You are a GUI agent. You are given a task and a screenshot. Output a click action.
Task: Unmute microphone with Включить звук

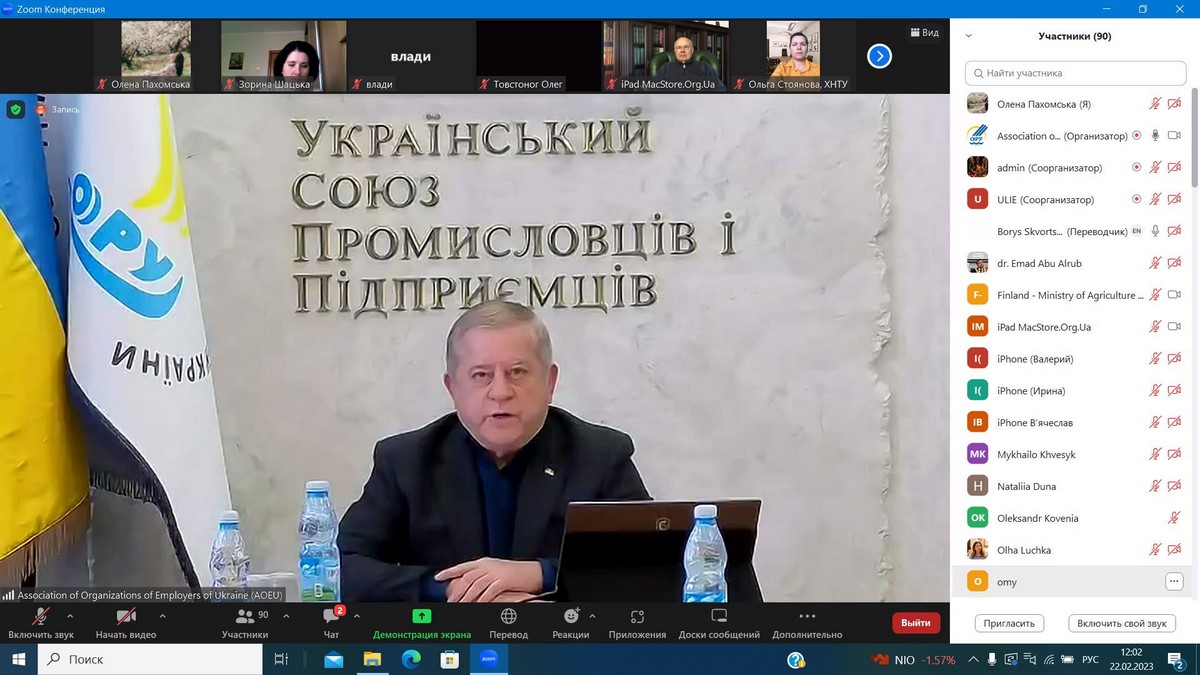click(41, 617)
